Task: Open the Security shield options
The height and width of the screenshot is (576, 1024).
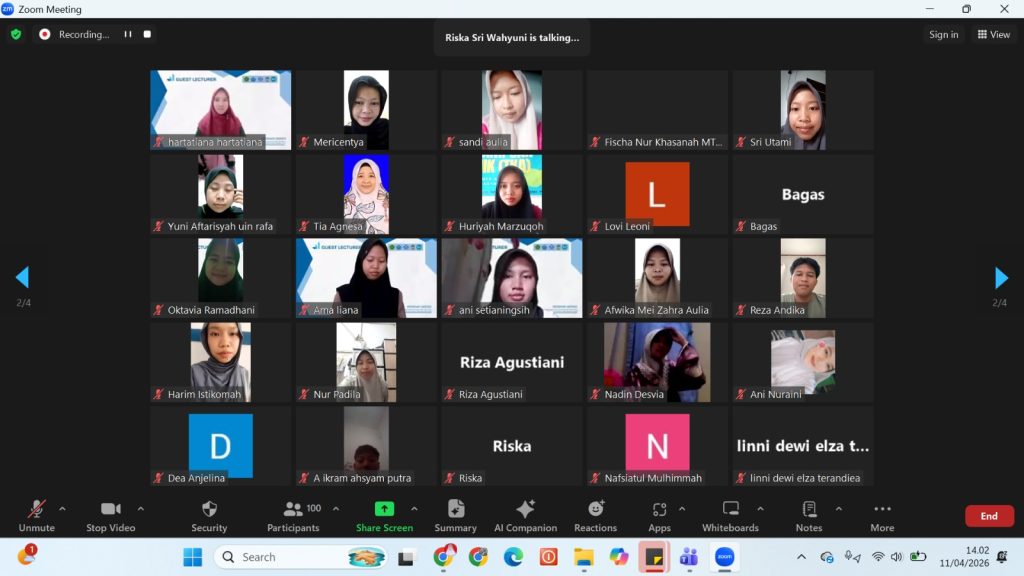Action: [x=209, y=516]
